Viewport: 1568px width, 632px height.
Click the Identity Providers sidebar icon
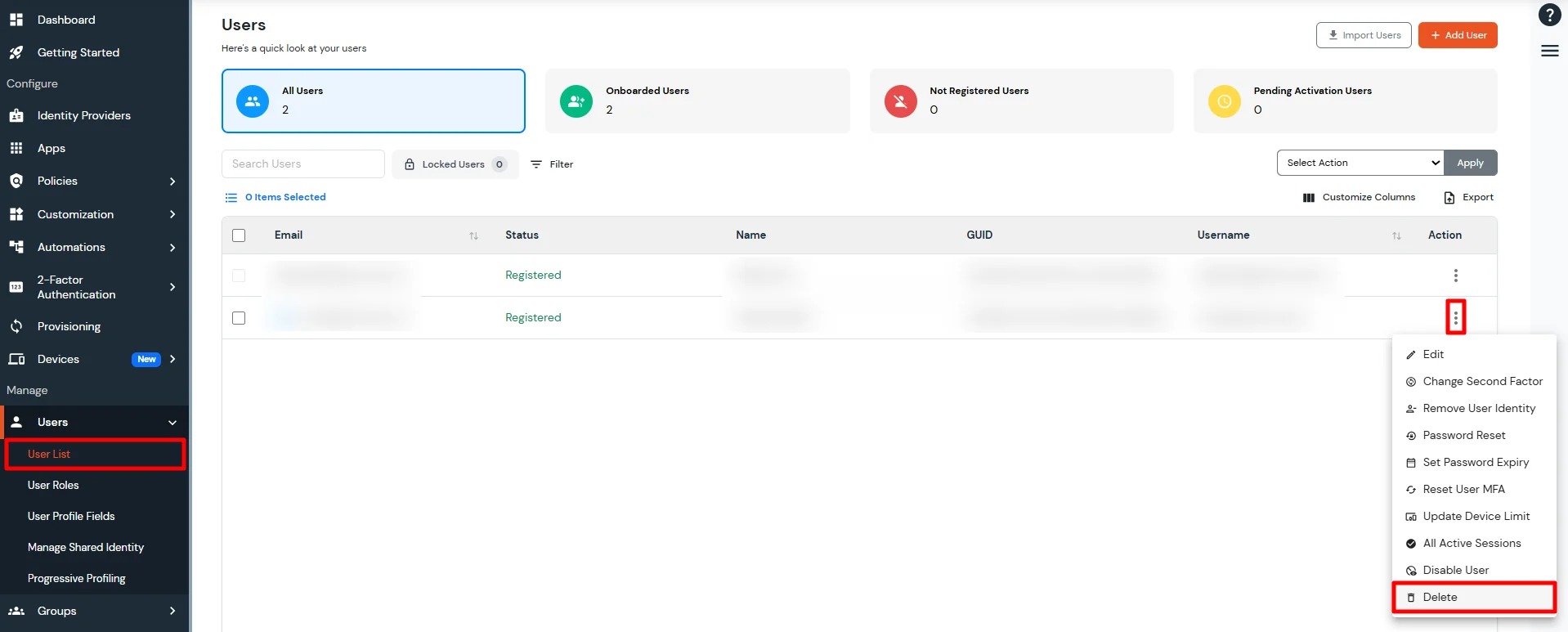tap(16, 115)
